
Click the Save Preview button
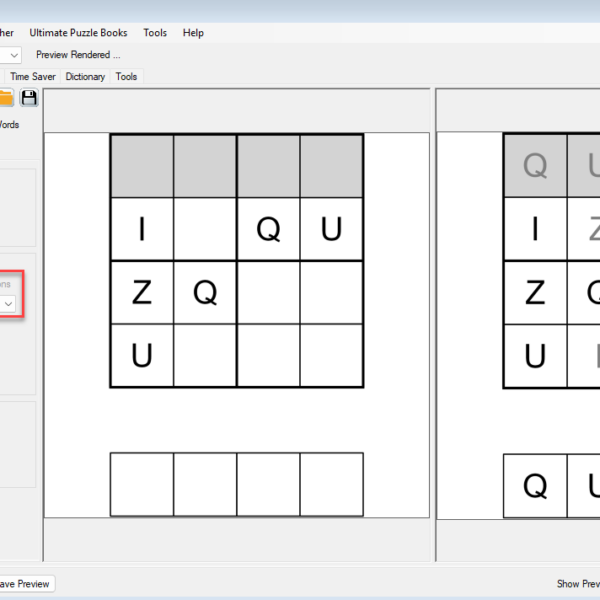coord(27,584)
